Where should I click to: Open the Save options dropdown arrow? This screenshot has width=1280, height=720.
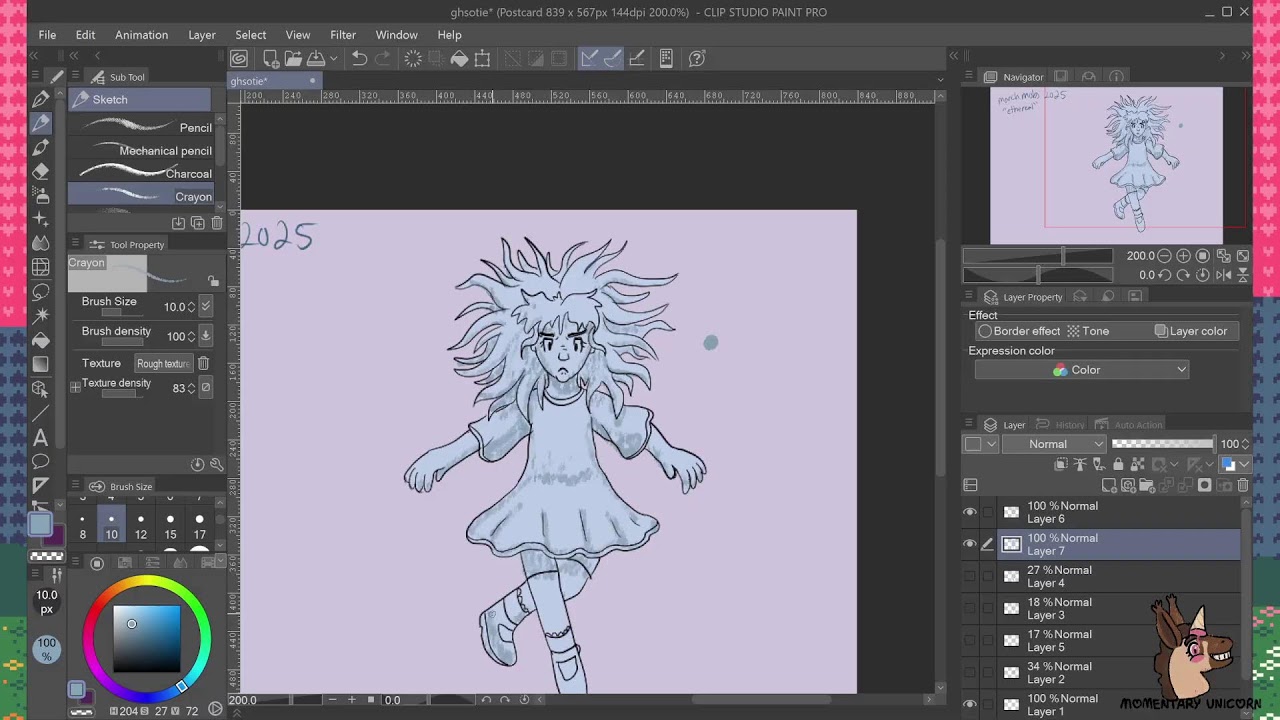(334, 59)
